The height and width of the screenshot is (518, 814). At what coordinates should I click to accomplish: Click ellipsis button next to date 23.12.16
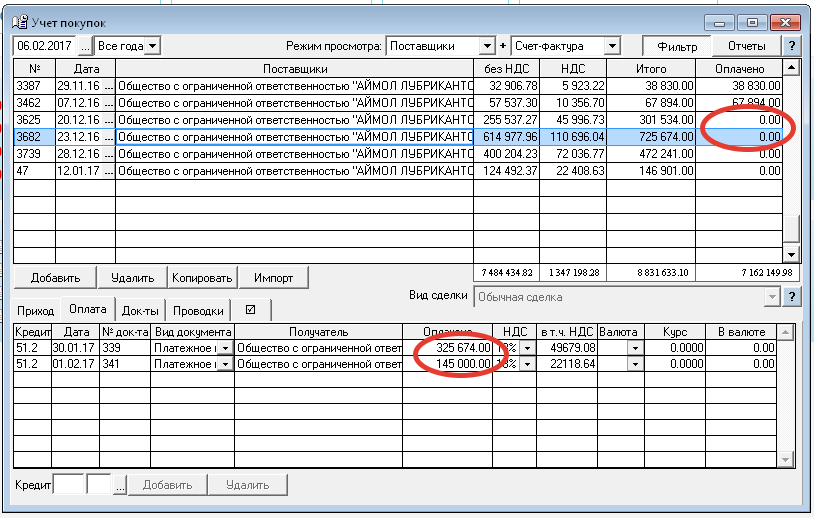(x=108, y=137)
